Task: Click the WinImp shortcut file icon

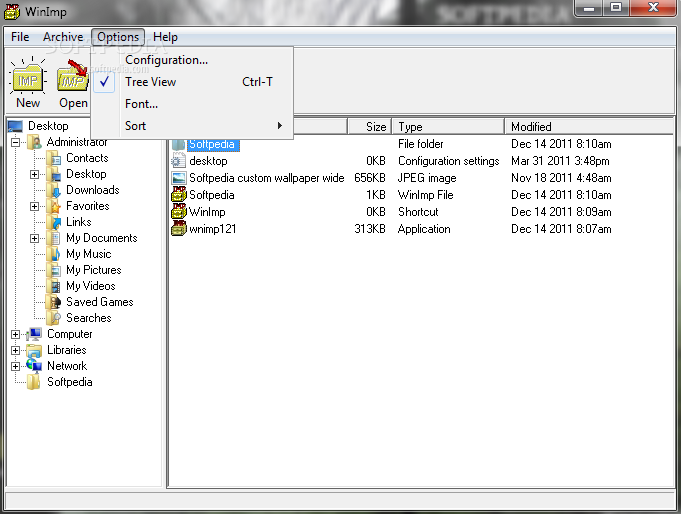Action: [179, 212]
